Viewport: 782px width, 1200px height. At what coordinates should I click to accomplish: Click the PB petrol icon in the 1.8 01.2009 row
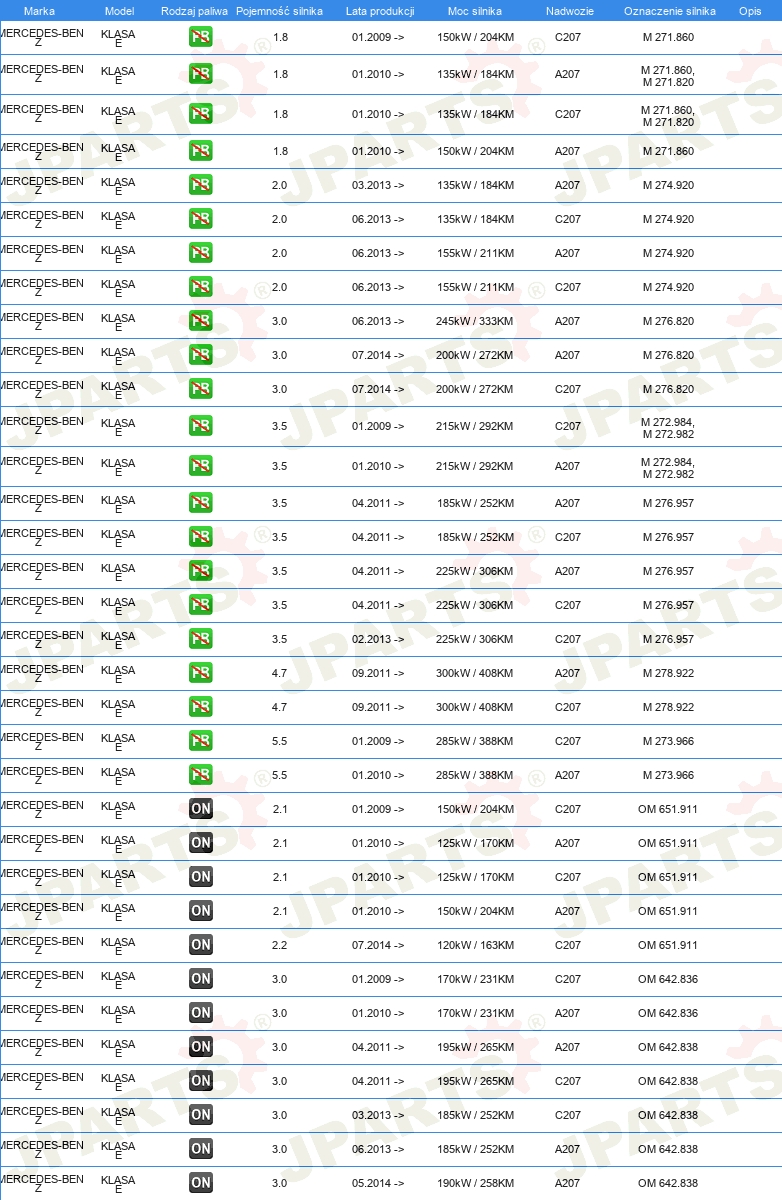pos(201,37)
